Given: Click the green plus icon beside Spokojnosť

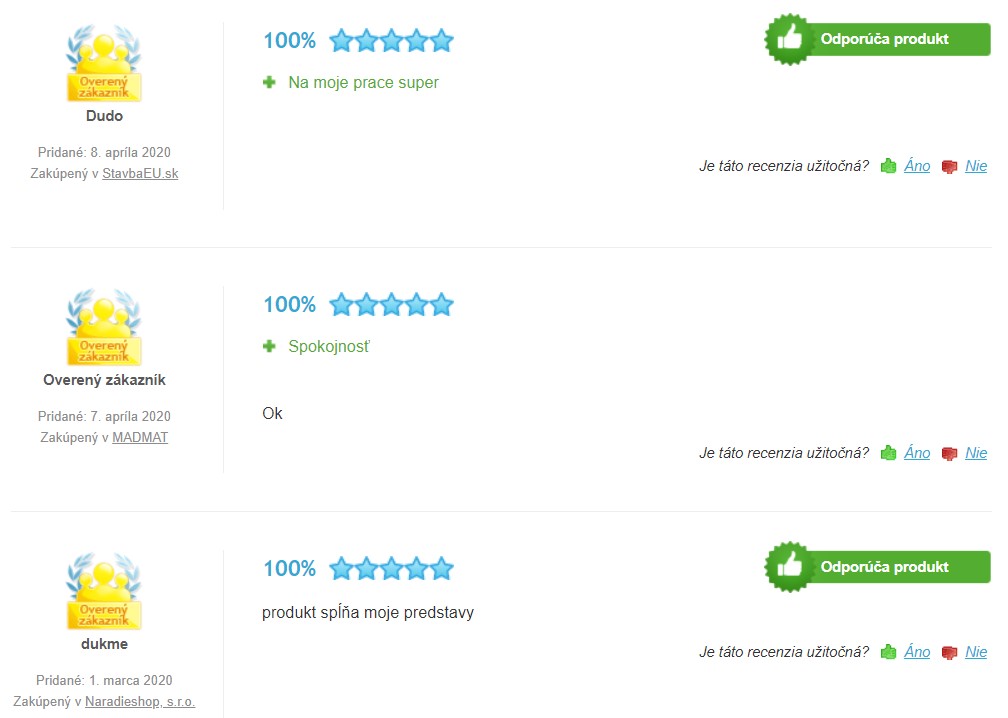Looking at the screenshot, I should click(x=269, y=346).
